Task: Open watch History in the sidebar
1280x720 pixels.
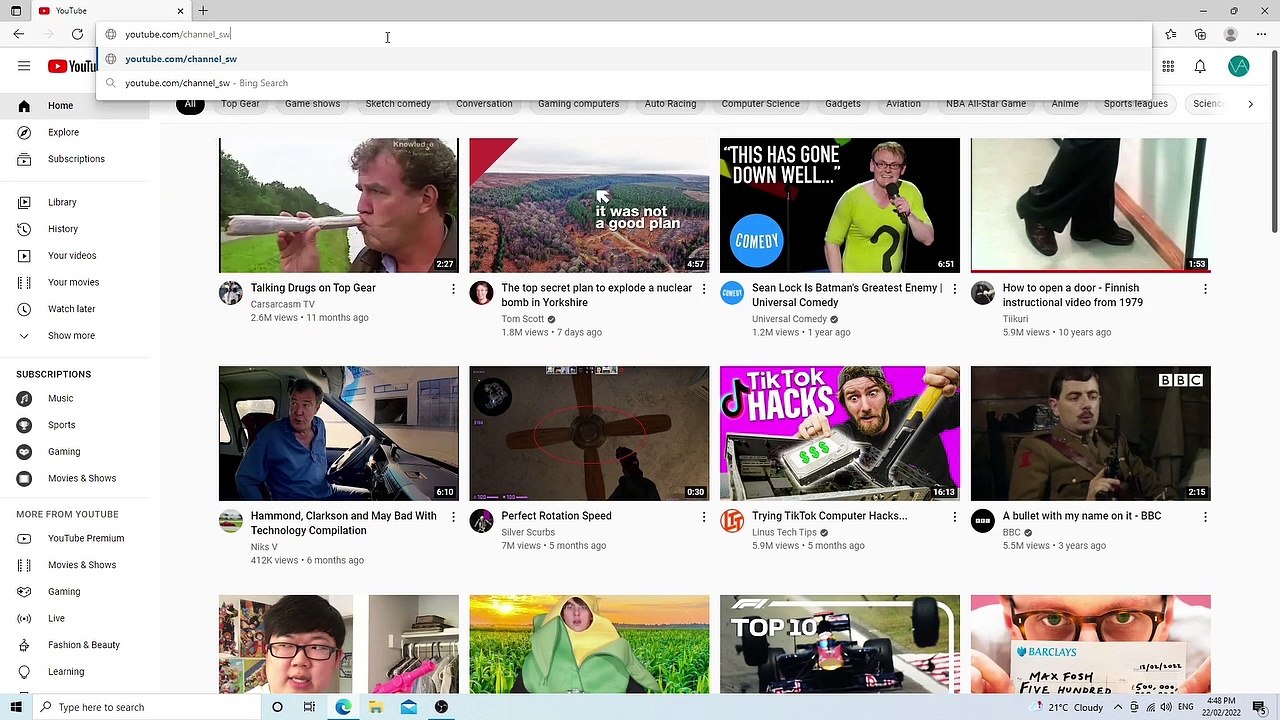Action: [75, 229]
